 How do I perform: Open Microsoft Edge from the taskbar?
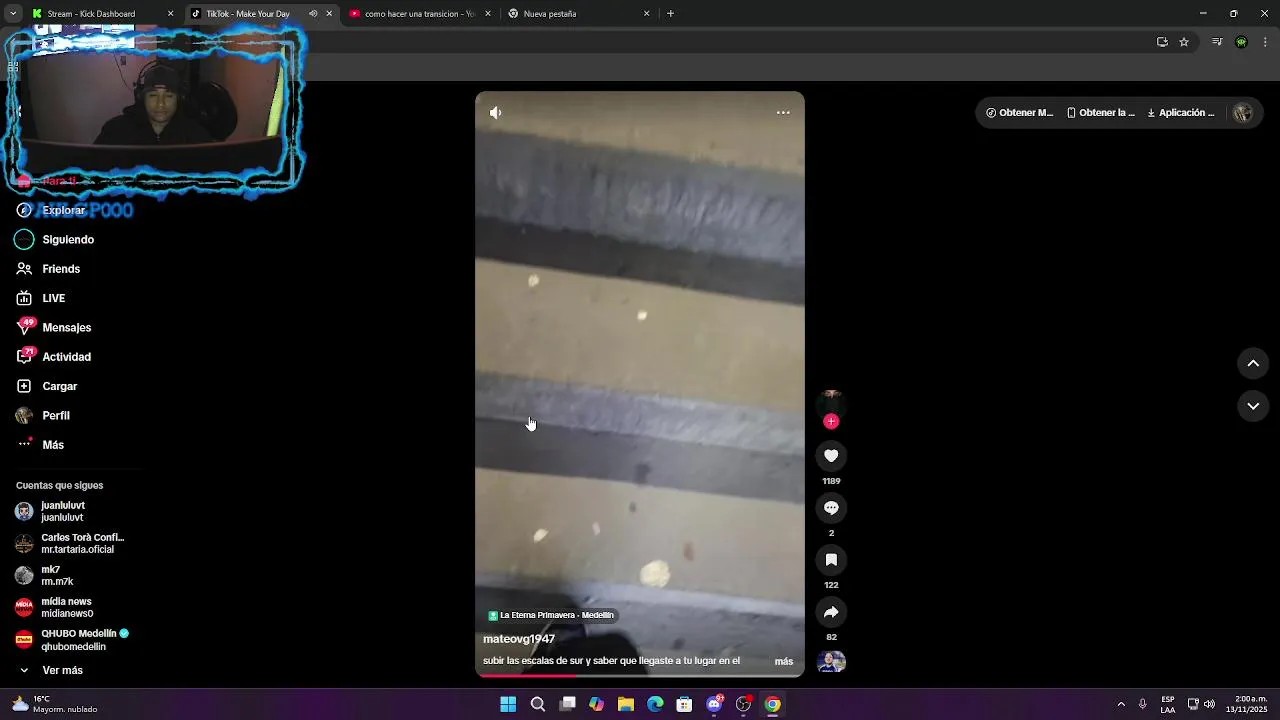(x=655, y=705)
